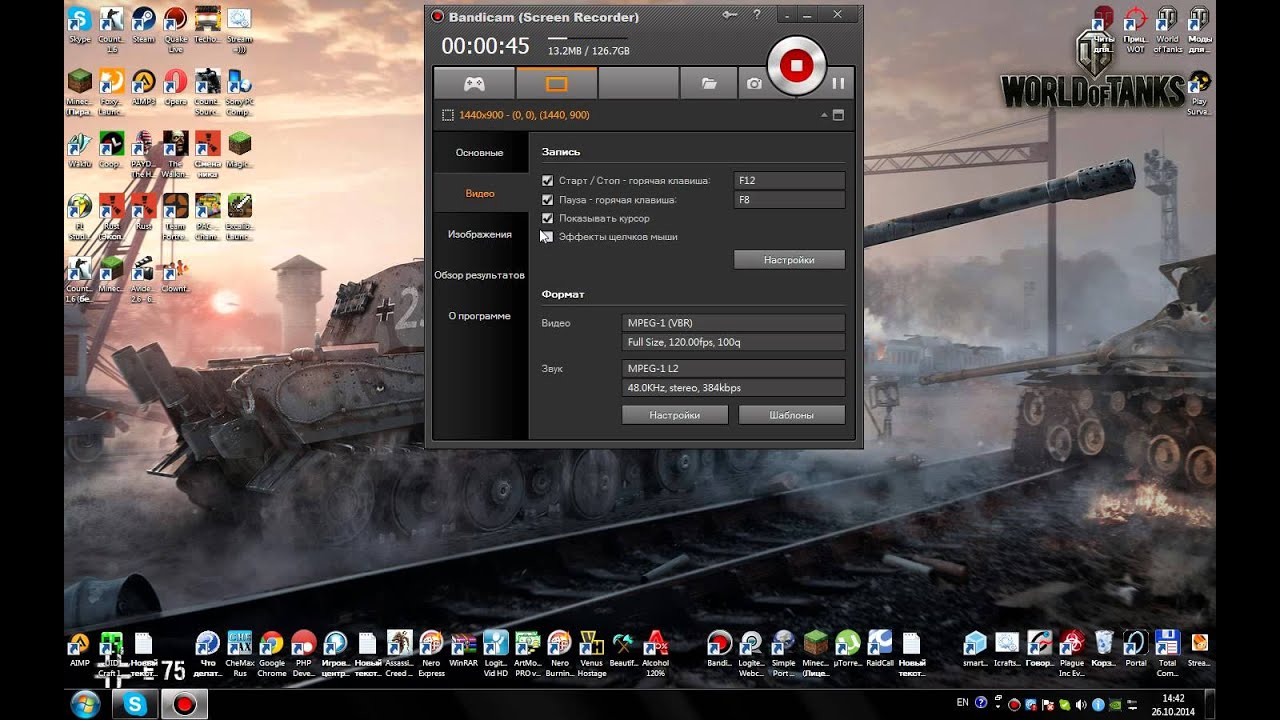Open World of Tanks desktop shortcut
Viewport: 1280px width, 720px height.
click(x=1167, y=30)
